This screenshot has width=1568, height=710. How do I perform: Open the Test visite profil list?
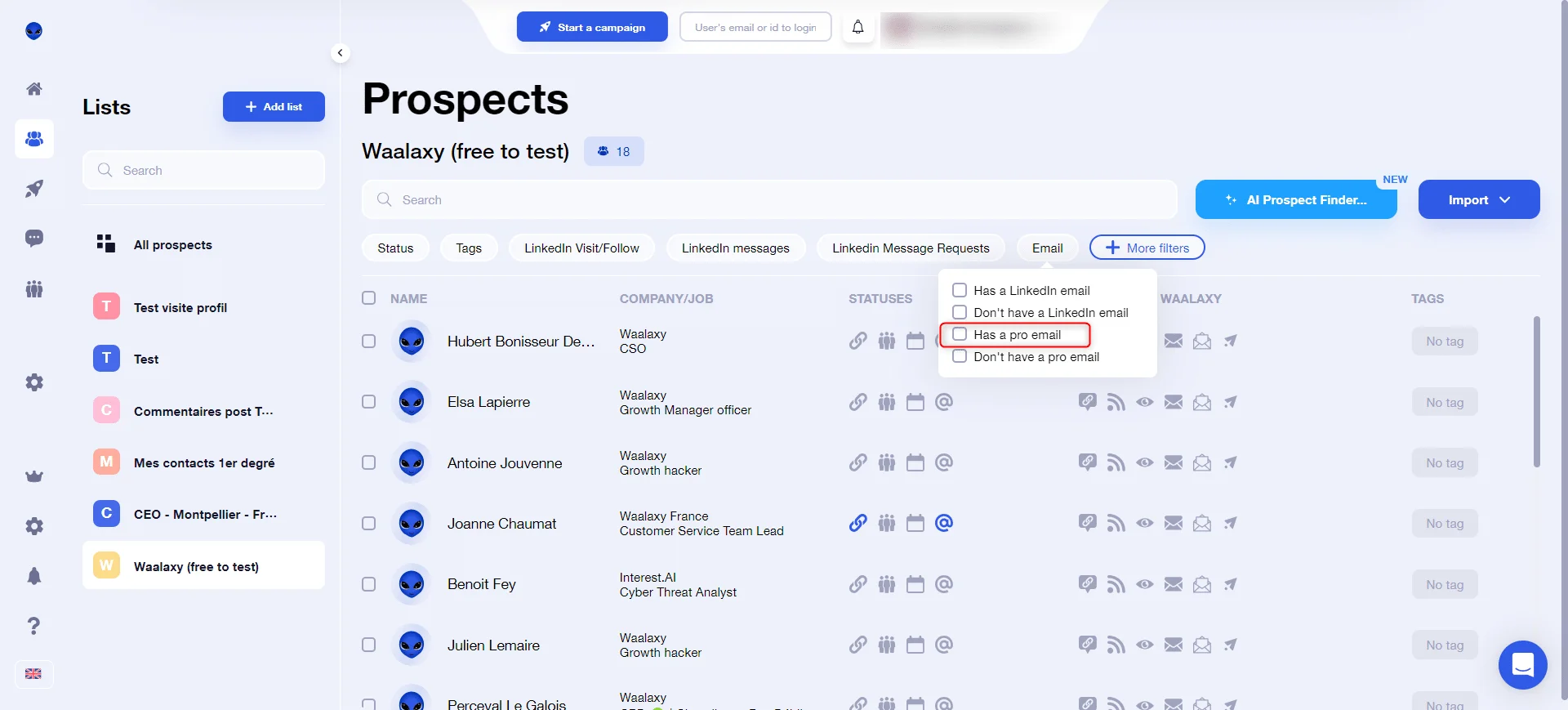click(x=204, y=307)
